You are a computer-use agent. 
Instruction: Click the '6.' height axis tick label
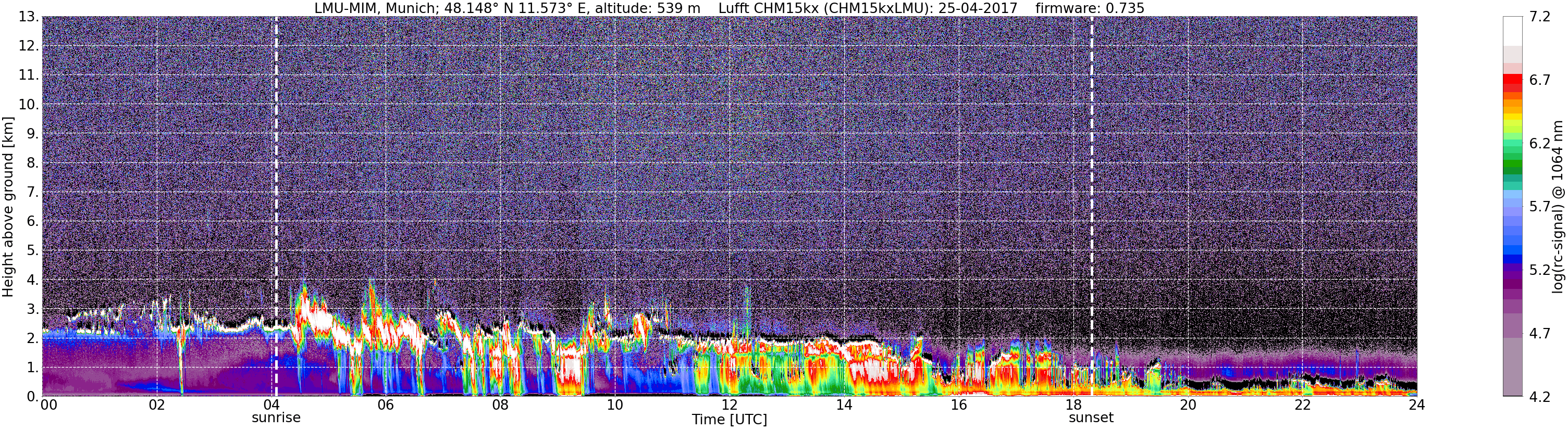(33, 221)
